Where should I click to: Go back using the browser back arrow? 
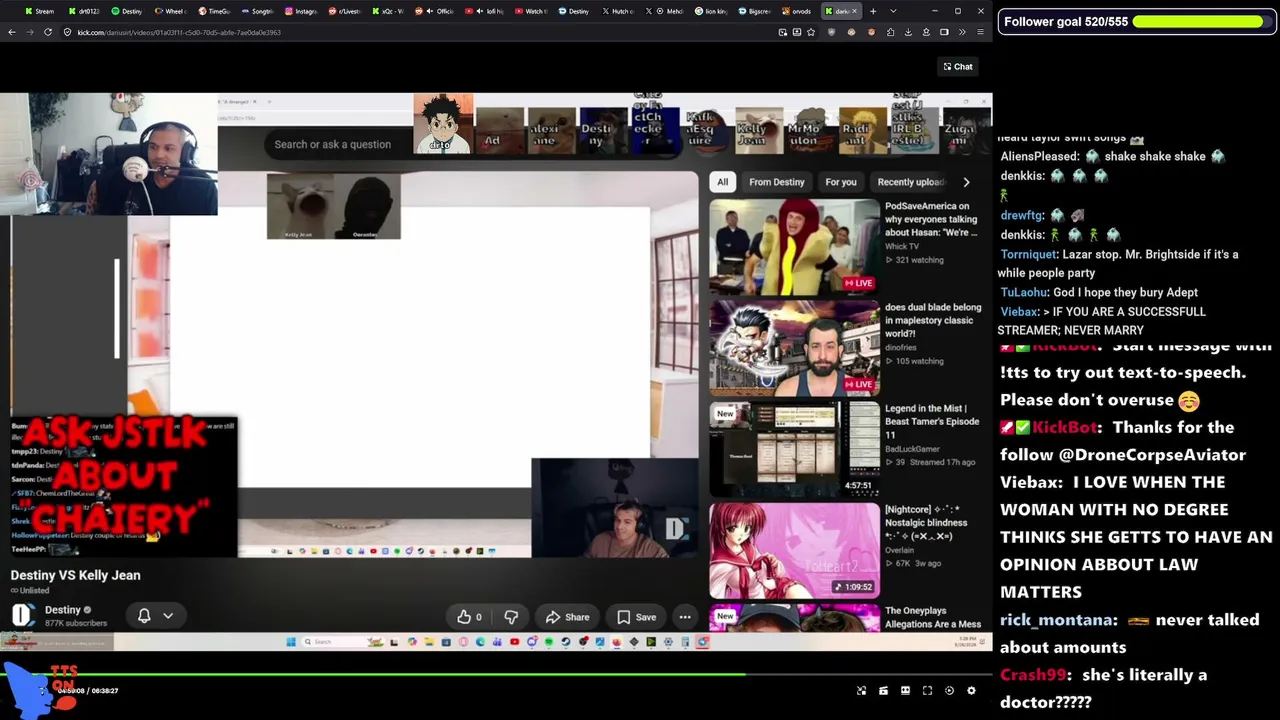pos(11,32)
